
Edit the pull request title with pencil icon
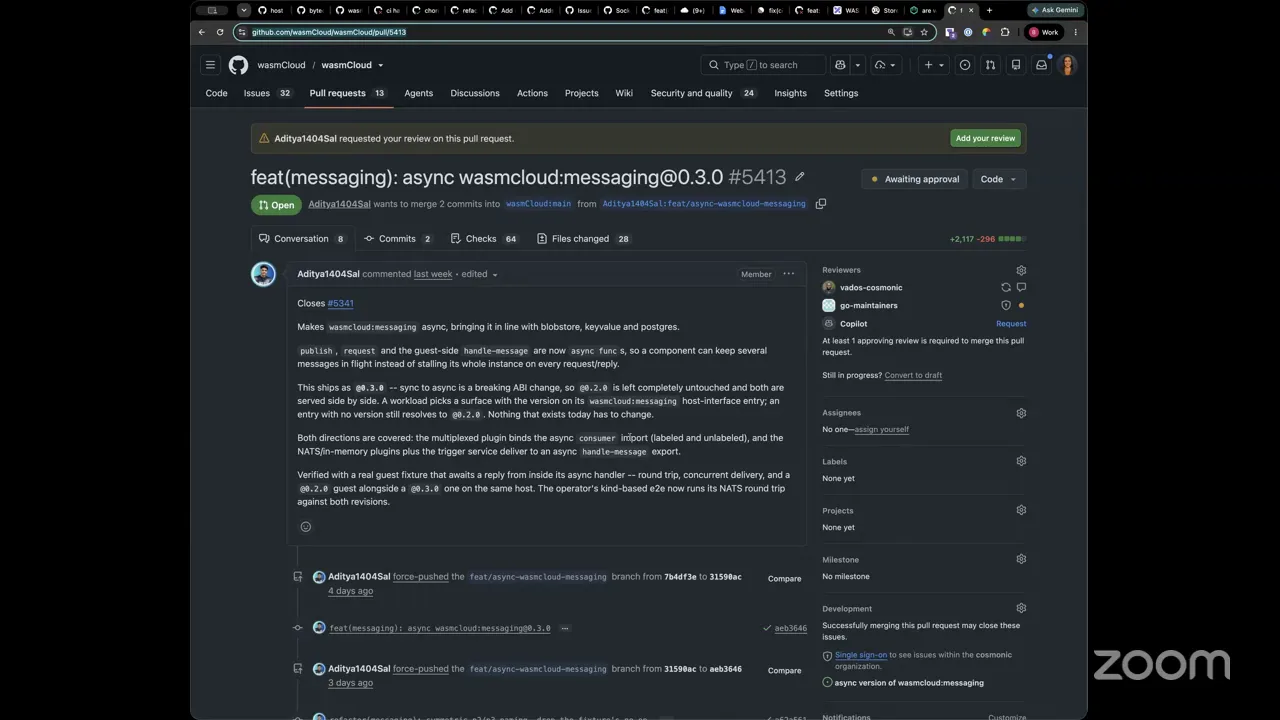(x=800, y=177)
